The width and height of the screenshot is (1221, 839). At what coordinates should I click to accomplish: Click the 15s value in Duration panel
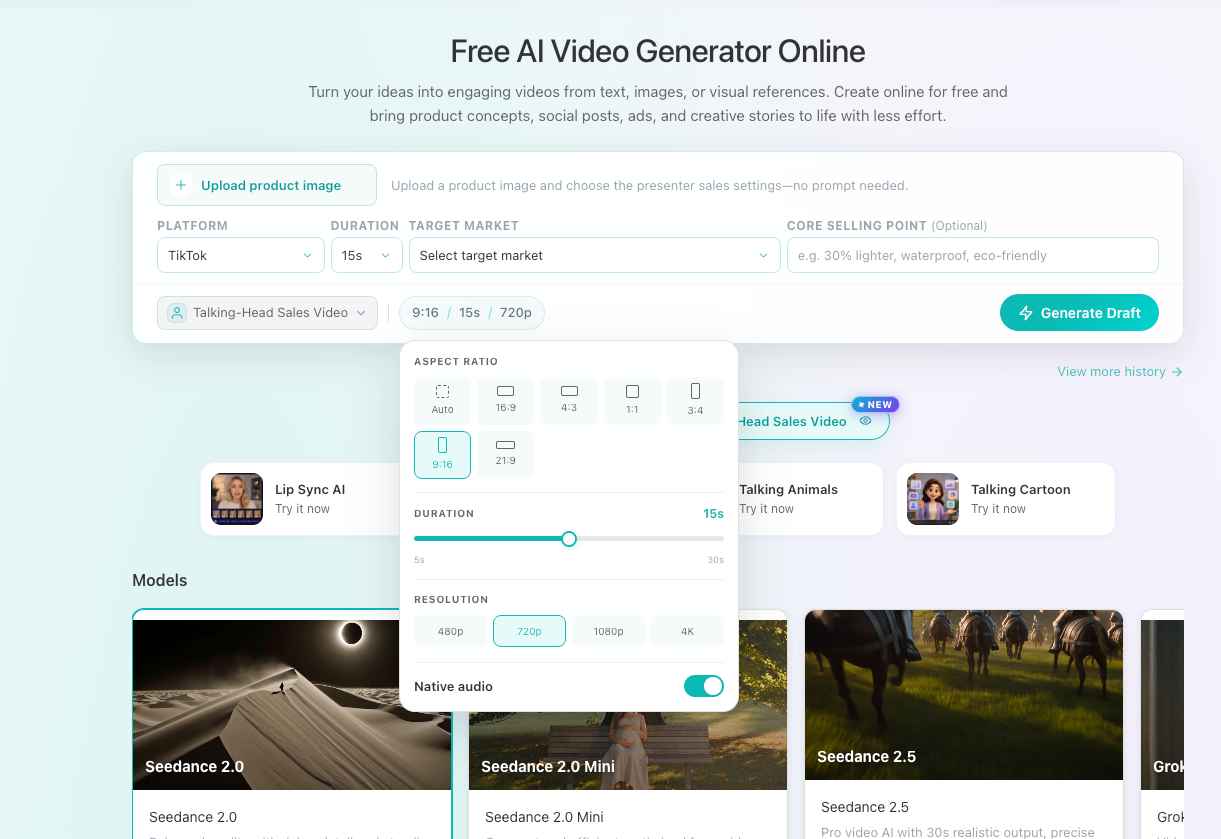pyautogui.click(x=713, y=513)
